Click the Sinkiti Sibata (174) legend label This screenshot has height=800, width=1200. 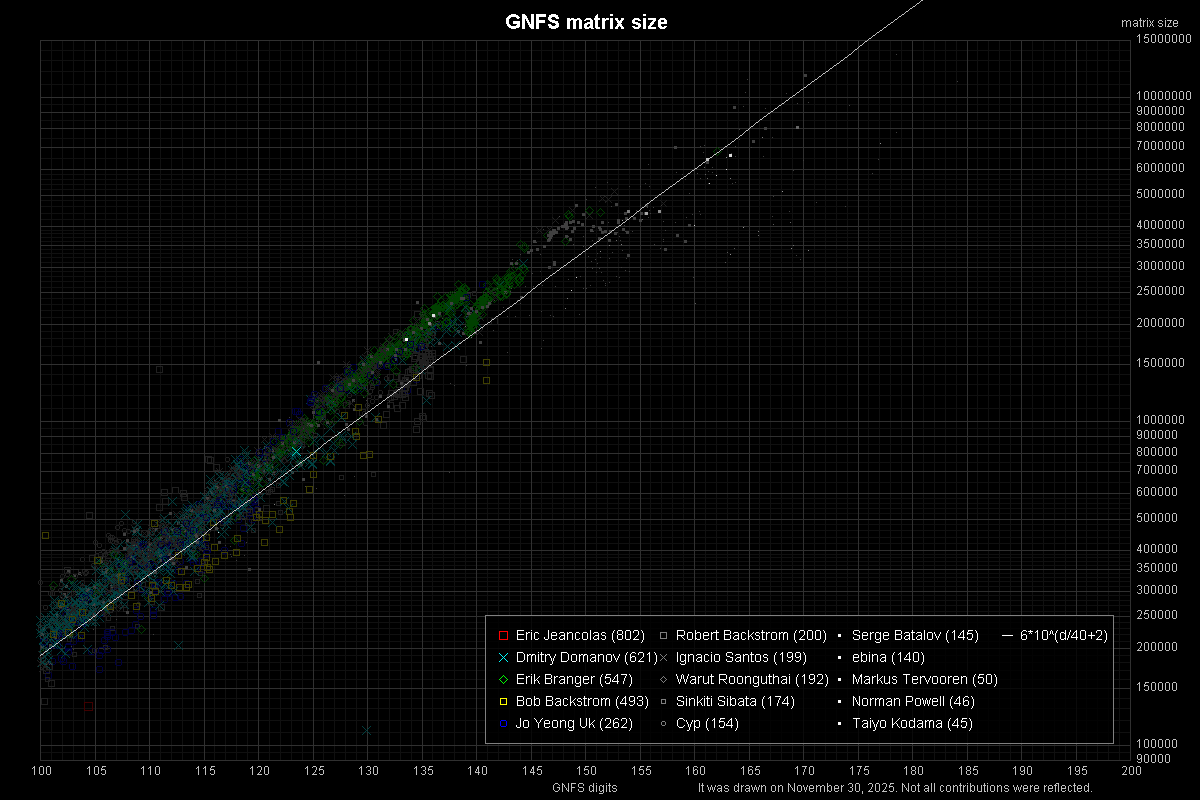[735, 701]
